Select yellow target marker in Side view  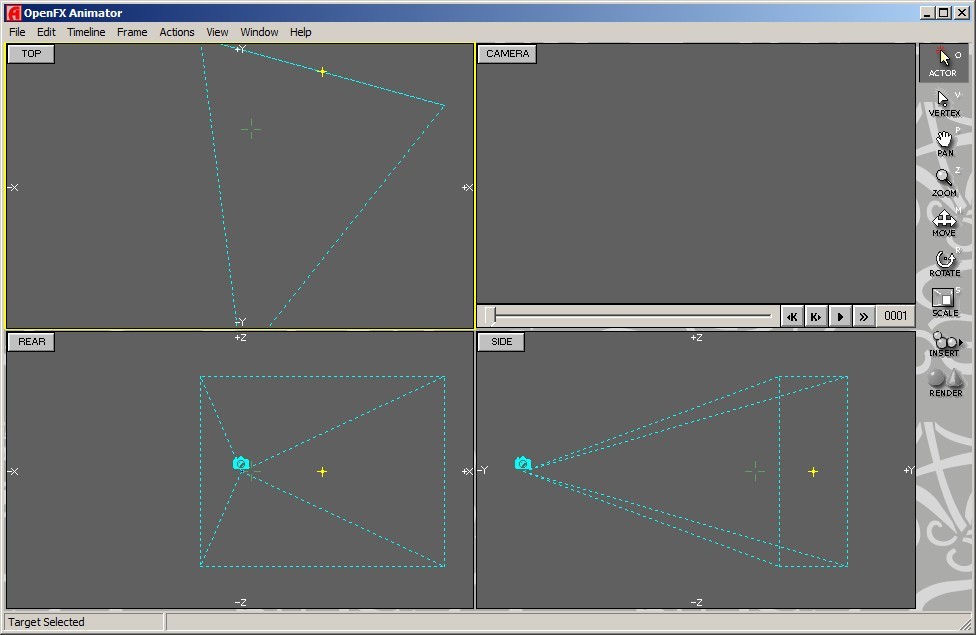coord(813,472)
